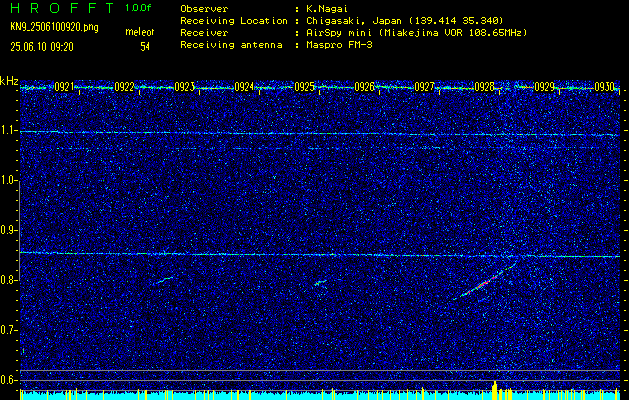This screenshot has width=629, height=400.
Task: Select the AirSpy mini receiver value
Action: pyautogui.click(x=416, y=33)
